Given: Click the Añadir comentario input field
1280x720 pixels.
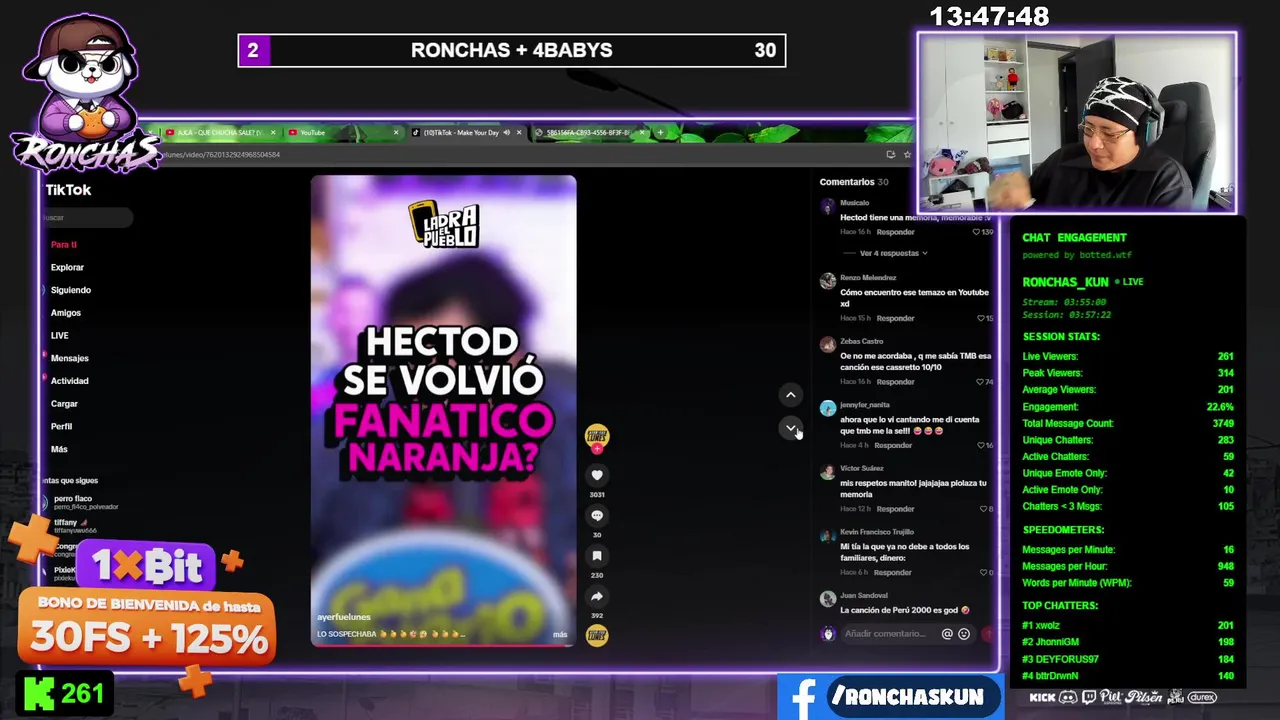Looking at the screenshot, I should point(887,634).
